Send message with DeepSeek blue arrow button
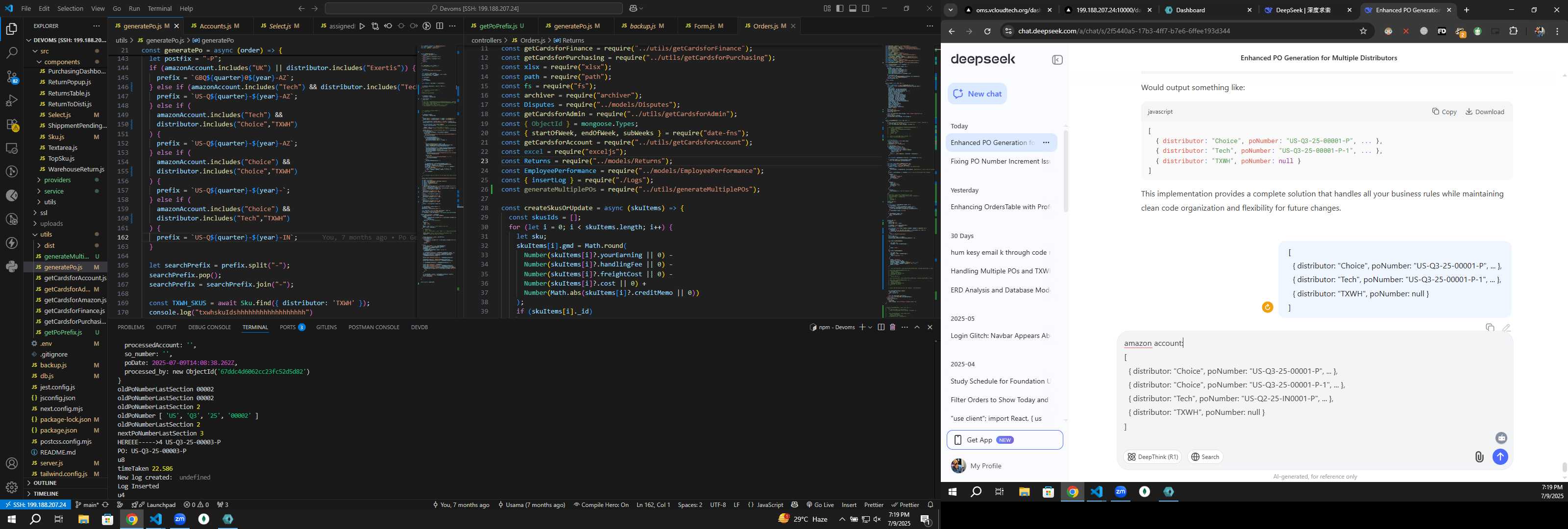Screen dimensions: 1568x529 1500,457
